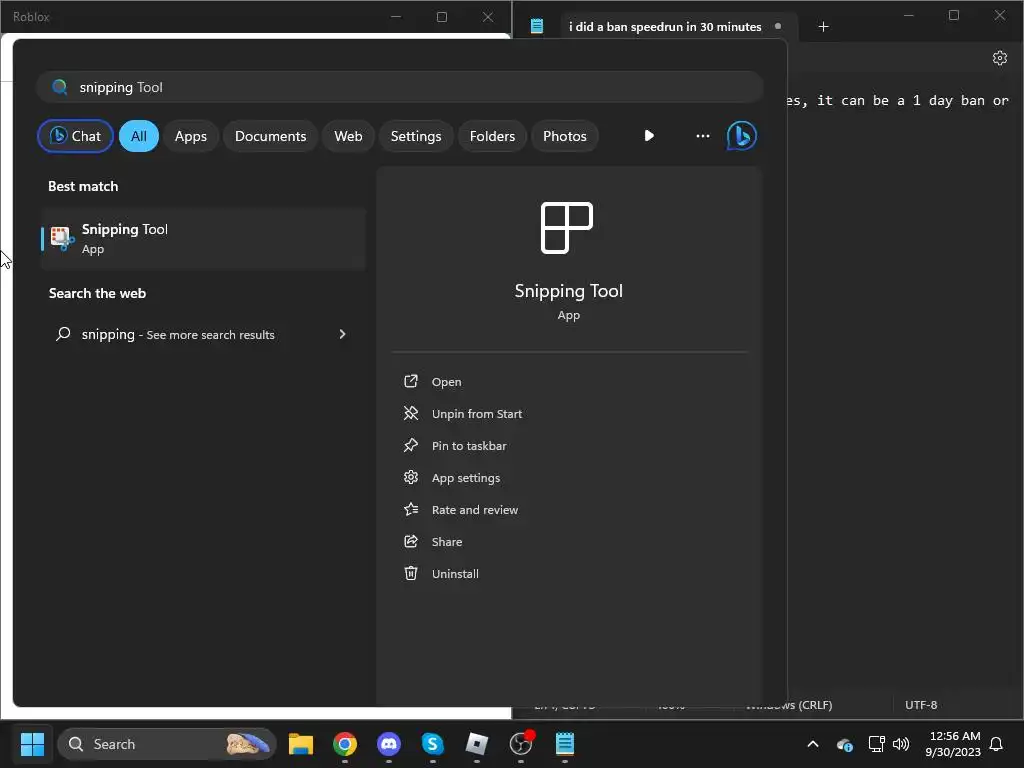Switch to the Apps filter
The height and width of the screenshot is (768, 1024).
click(x=191, y=136)
